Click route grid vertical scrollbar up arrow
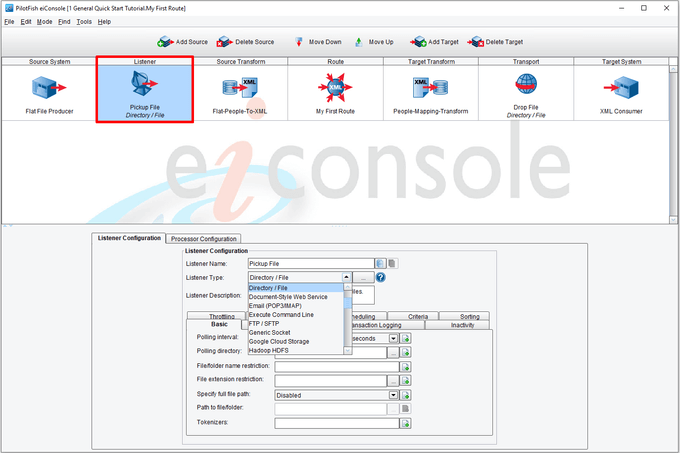The height and width of the screenshot is (453, 680). (673, 68)
